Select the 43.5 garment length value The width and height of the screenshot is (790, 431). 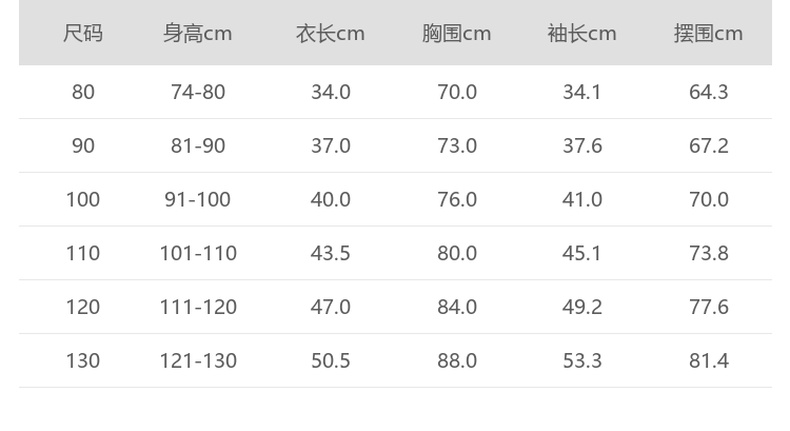(330, 253)
